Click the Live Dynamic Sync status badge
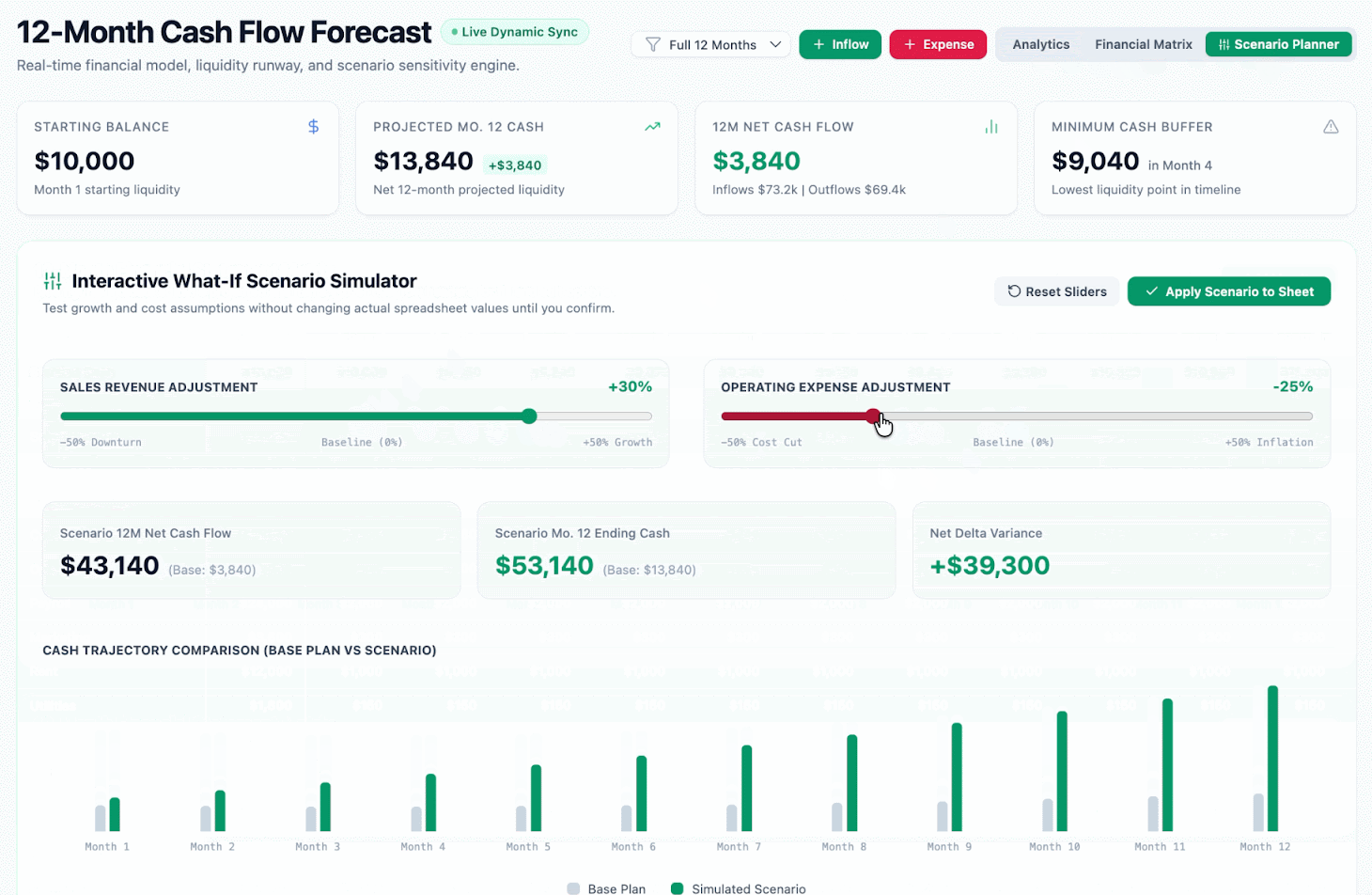 point(515,32)
